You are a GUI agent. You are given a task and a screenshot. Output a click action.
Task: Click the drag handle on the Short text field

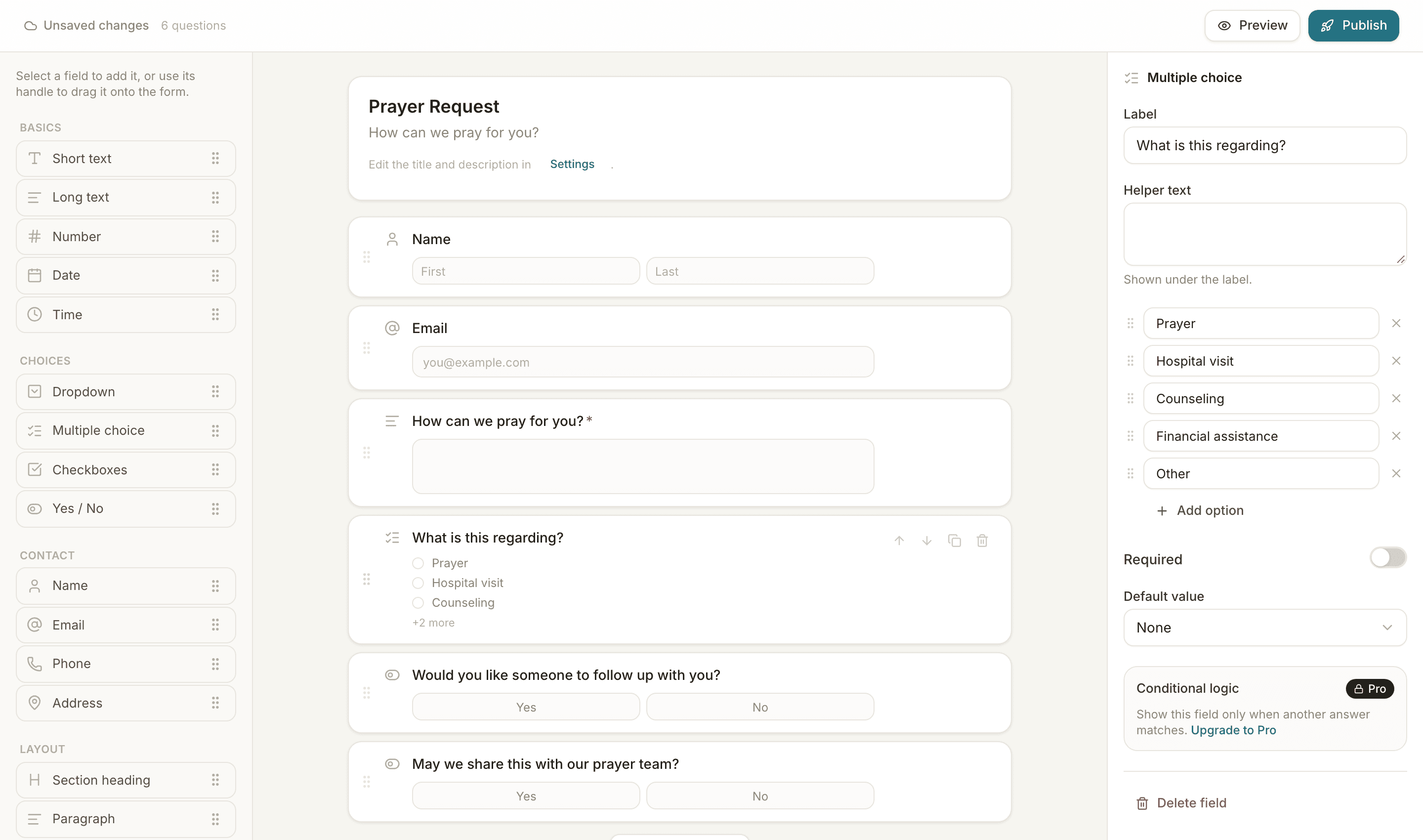[x=215, y=159]
